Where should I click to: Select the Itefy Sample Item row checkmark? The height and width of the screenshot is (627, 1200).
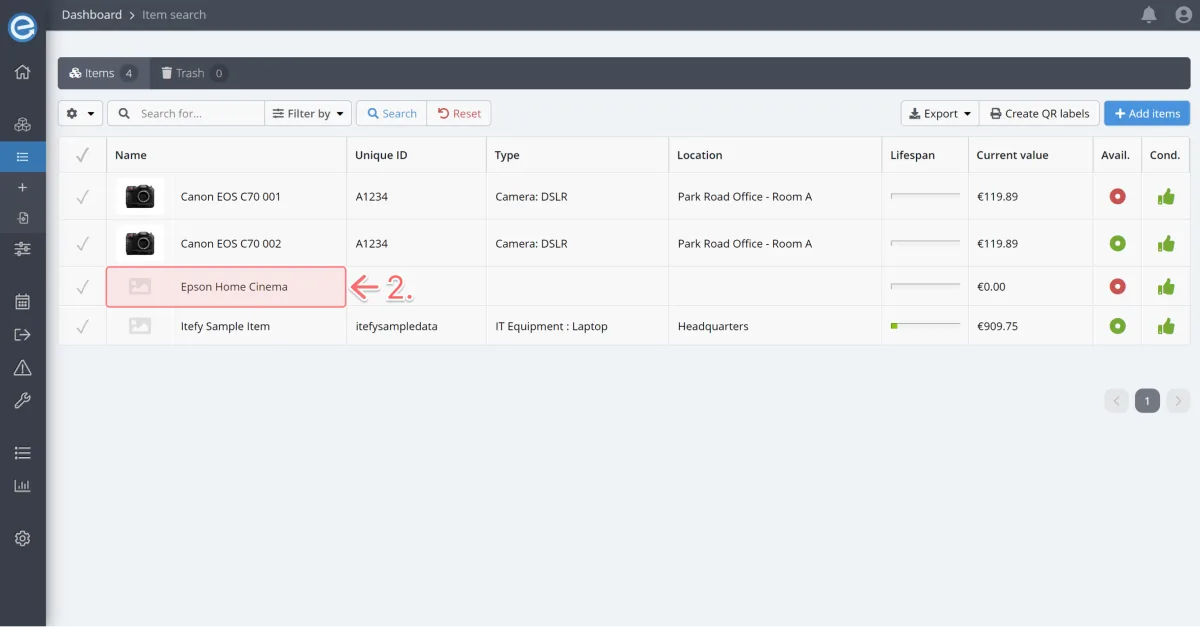point(83,326)
